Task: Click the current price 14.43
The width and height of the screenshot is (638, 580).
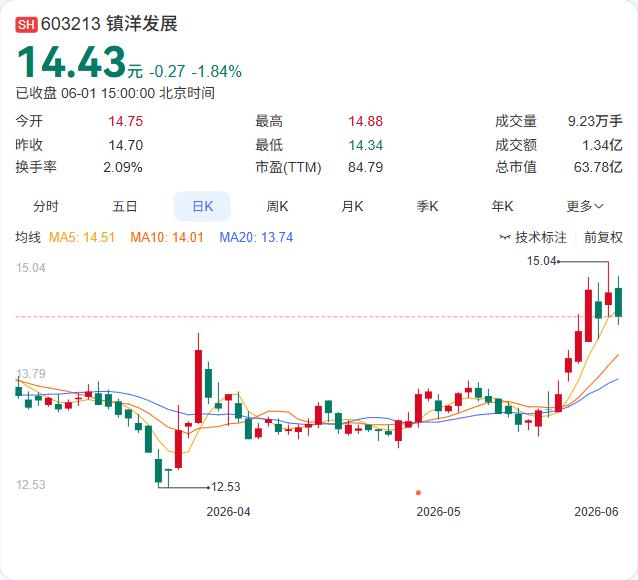Action: [x=71, y=62]
